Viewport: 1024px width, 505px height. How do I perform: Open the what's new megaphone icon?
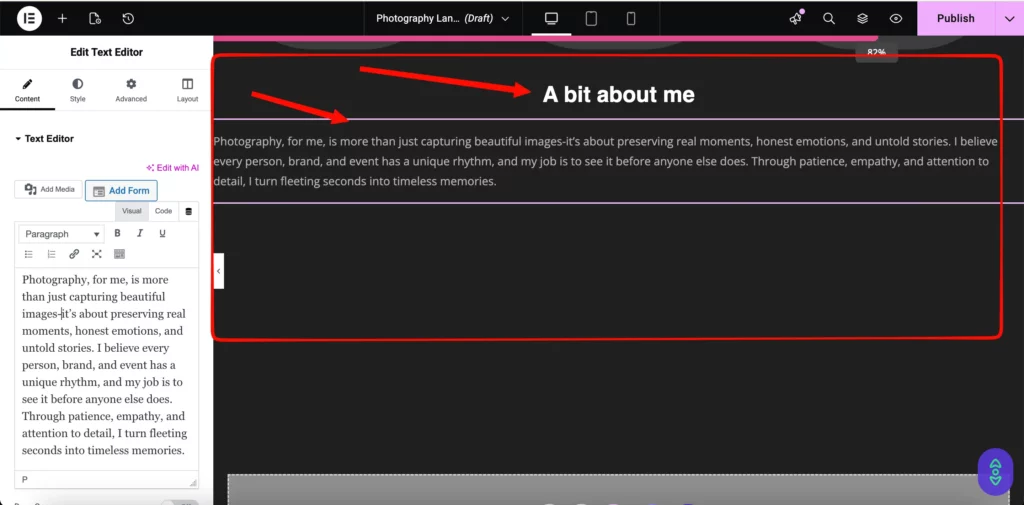click(795, 18)
